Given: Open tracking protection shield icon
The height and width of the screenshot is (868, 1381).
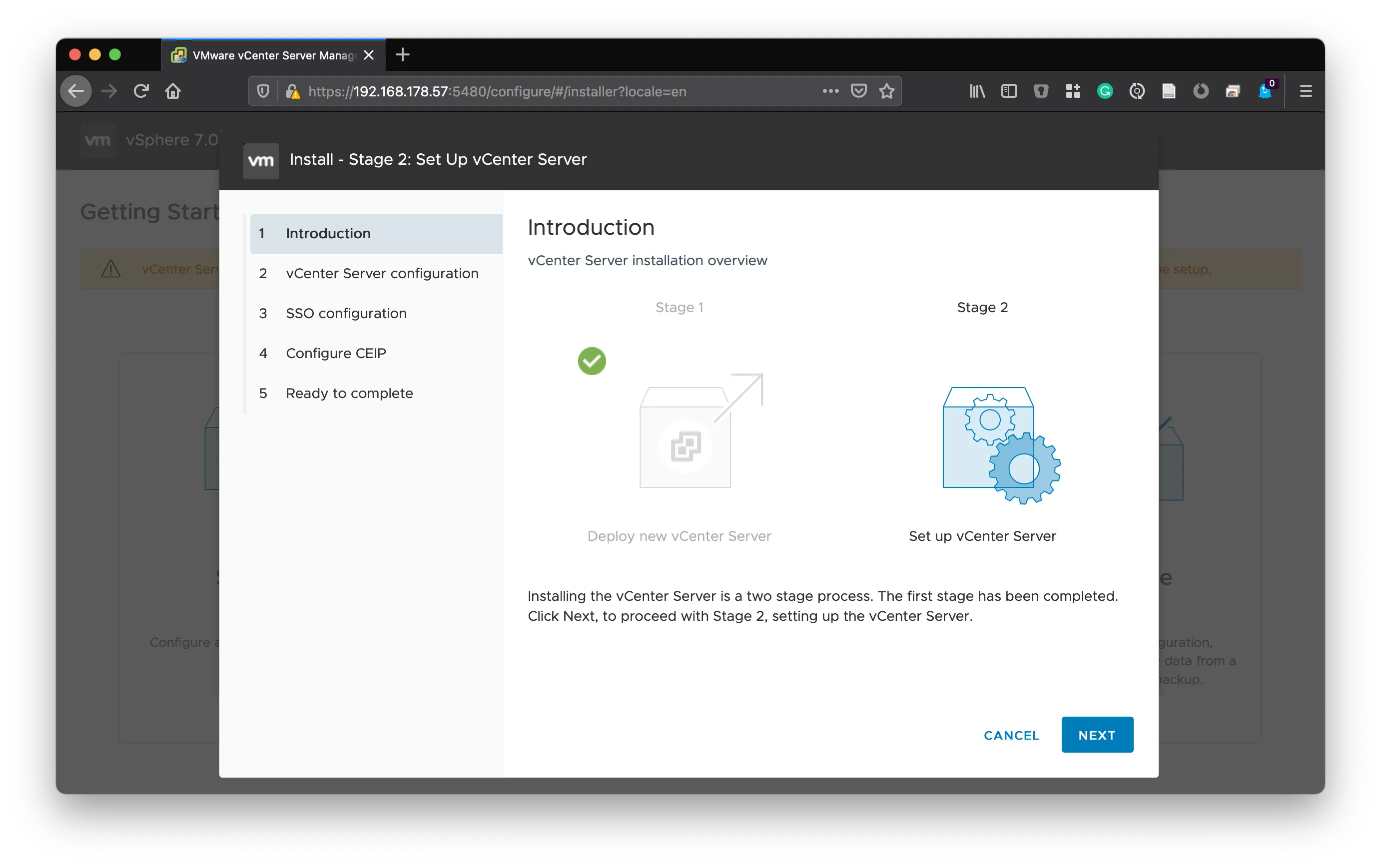Looking at the screenshot, I should tap(263, 91).
